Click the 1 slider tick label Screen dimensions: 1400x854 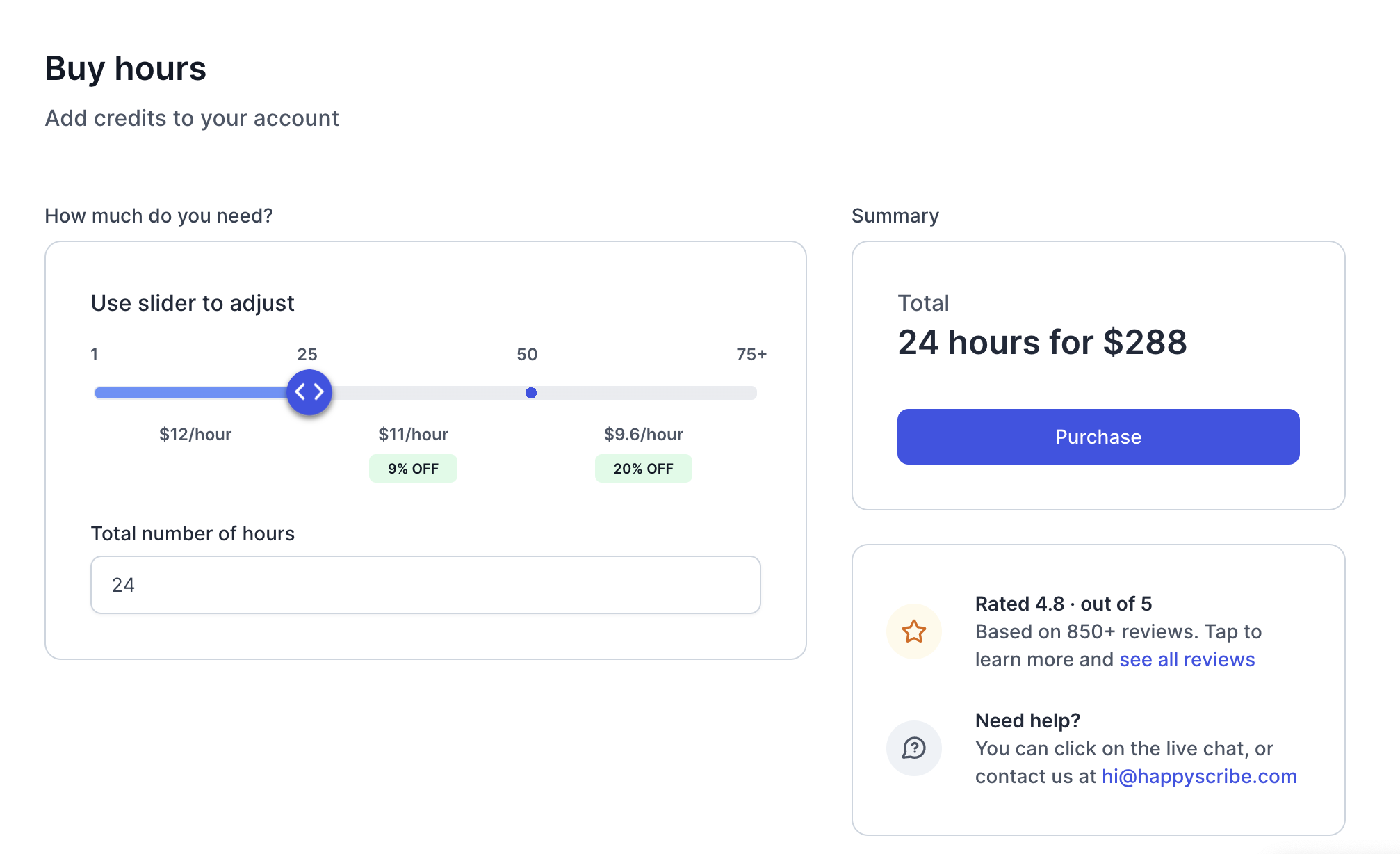(x=95, y=355)
